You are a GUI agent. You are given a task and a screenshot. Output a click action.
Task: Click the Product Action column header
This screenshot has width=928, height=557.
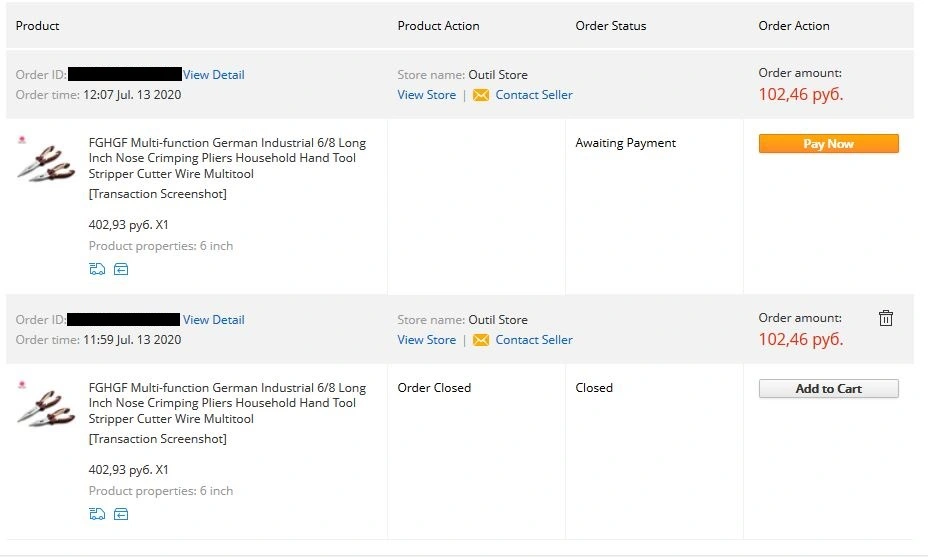439,26
